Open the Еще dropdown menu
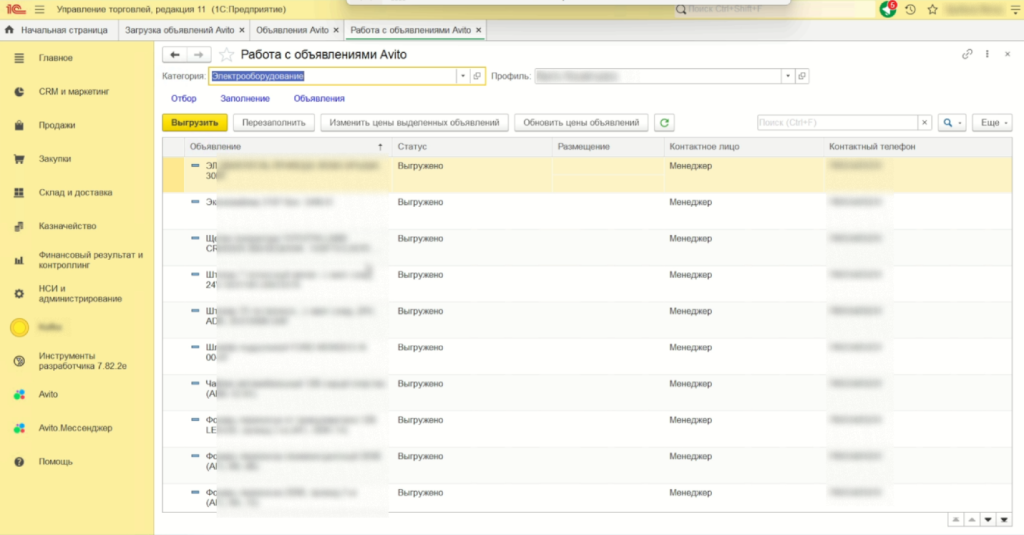Screen dimensions: 1024x535 [993, 123]
